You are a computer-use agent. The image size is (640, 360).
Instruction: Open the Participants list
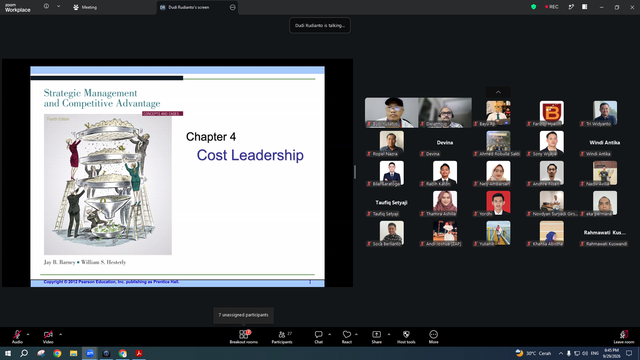click(282, 337)
